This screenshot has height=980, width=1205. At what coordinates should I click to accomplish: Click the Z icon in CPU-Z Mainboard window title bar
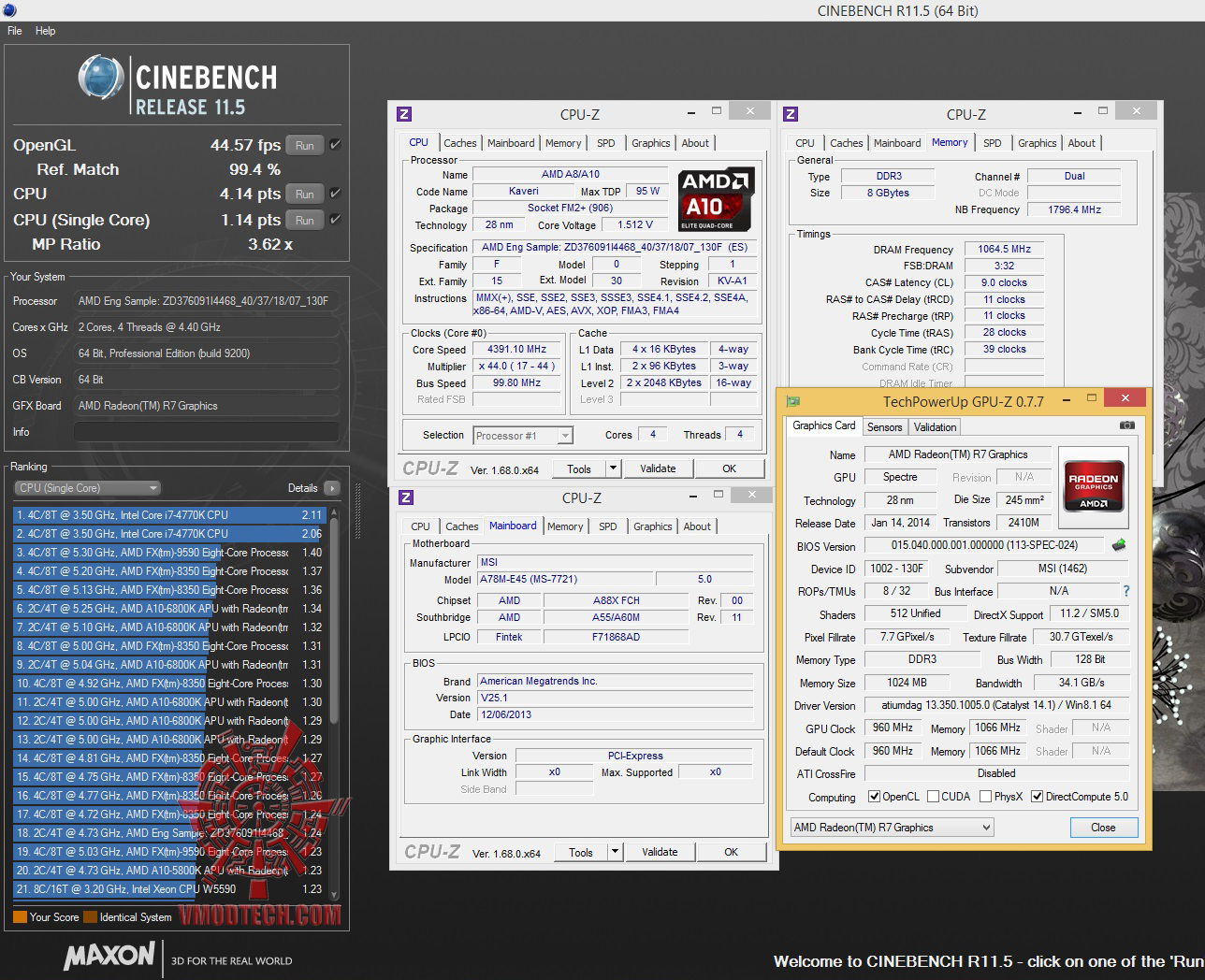coord(406,497)
